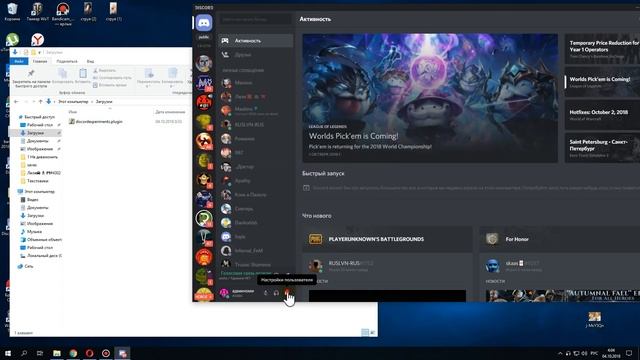Image resolution: width=640 pixels, height=360 pixels.
Task: Click RUSLVN-RUS avatar in PUBG card
Action: coord(315,266)
